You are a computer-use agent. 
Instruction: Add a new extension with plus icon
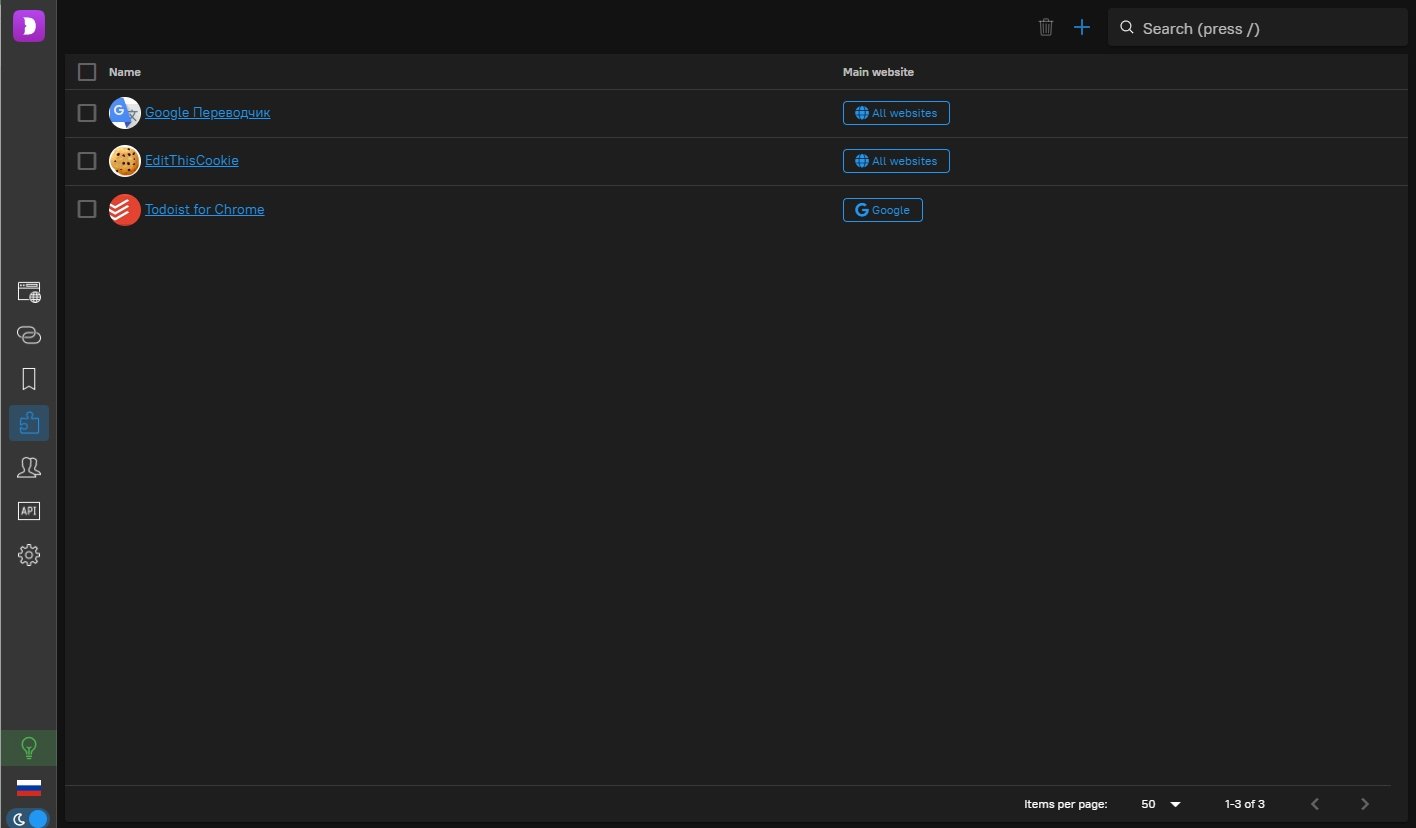pos(1082,27)
